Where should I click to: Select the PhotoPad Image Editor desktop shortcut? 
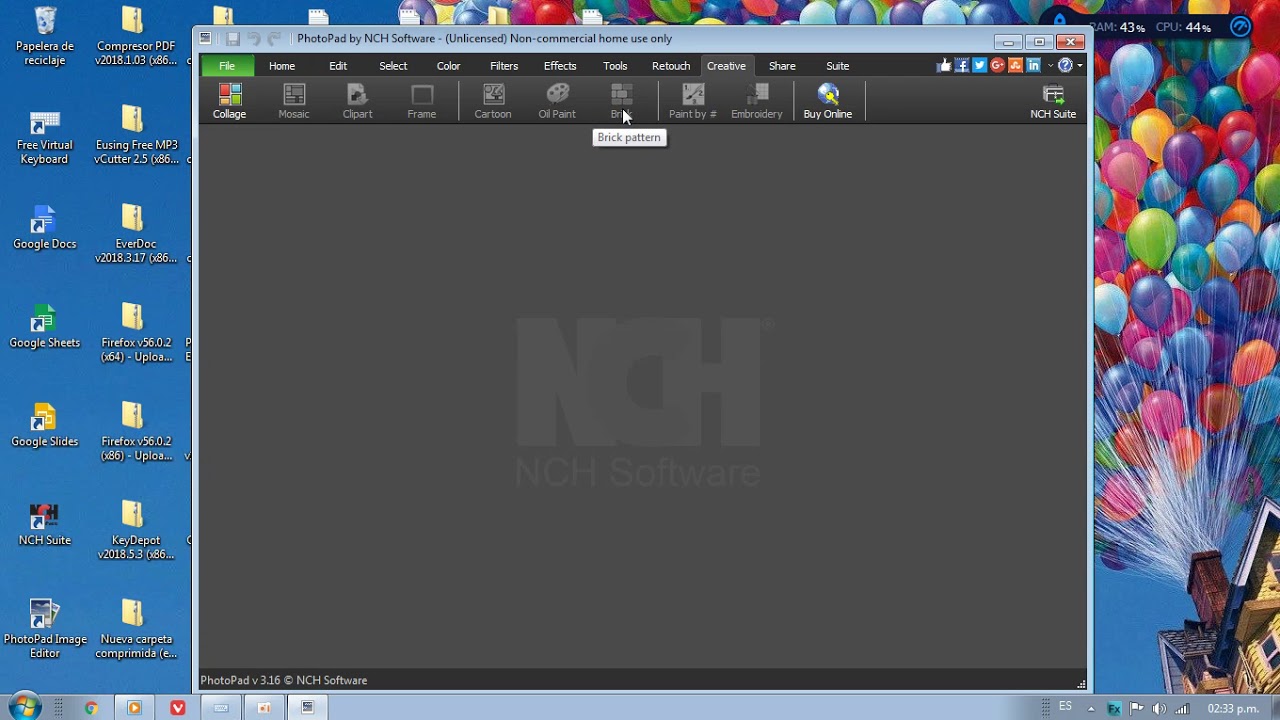click(x=45, y=630)
